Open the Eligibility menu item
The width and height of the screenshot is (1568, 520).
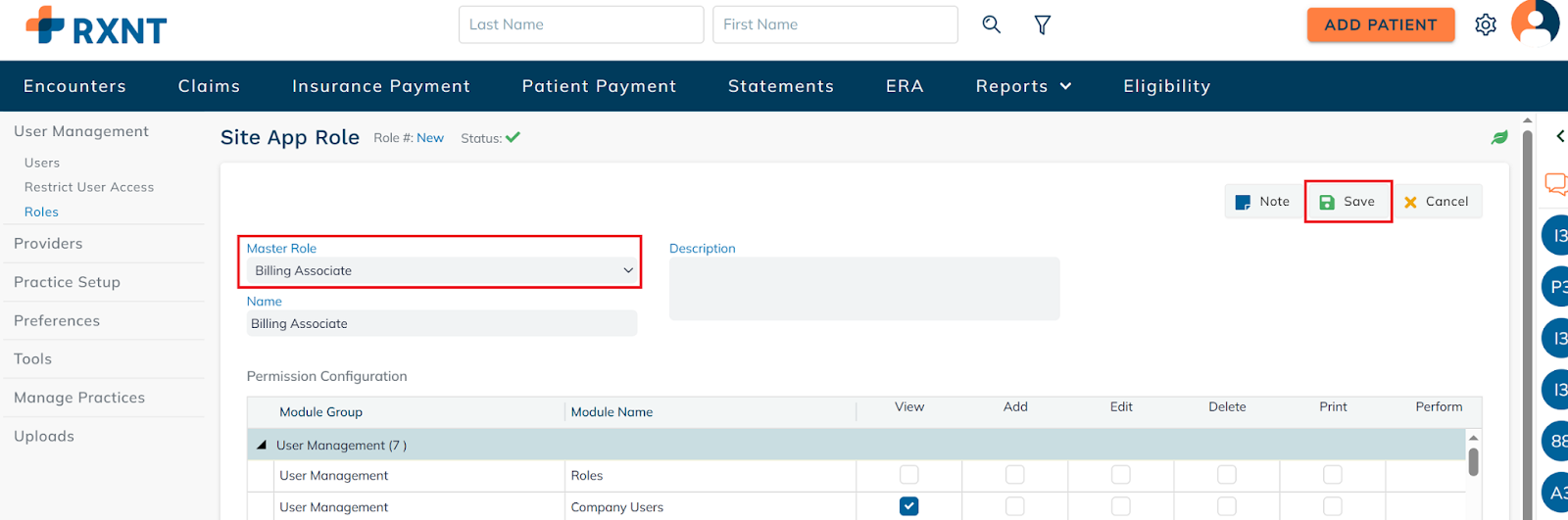point(1166,86)
